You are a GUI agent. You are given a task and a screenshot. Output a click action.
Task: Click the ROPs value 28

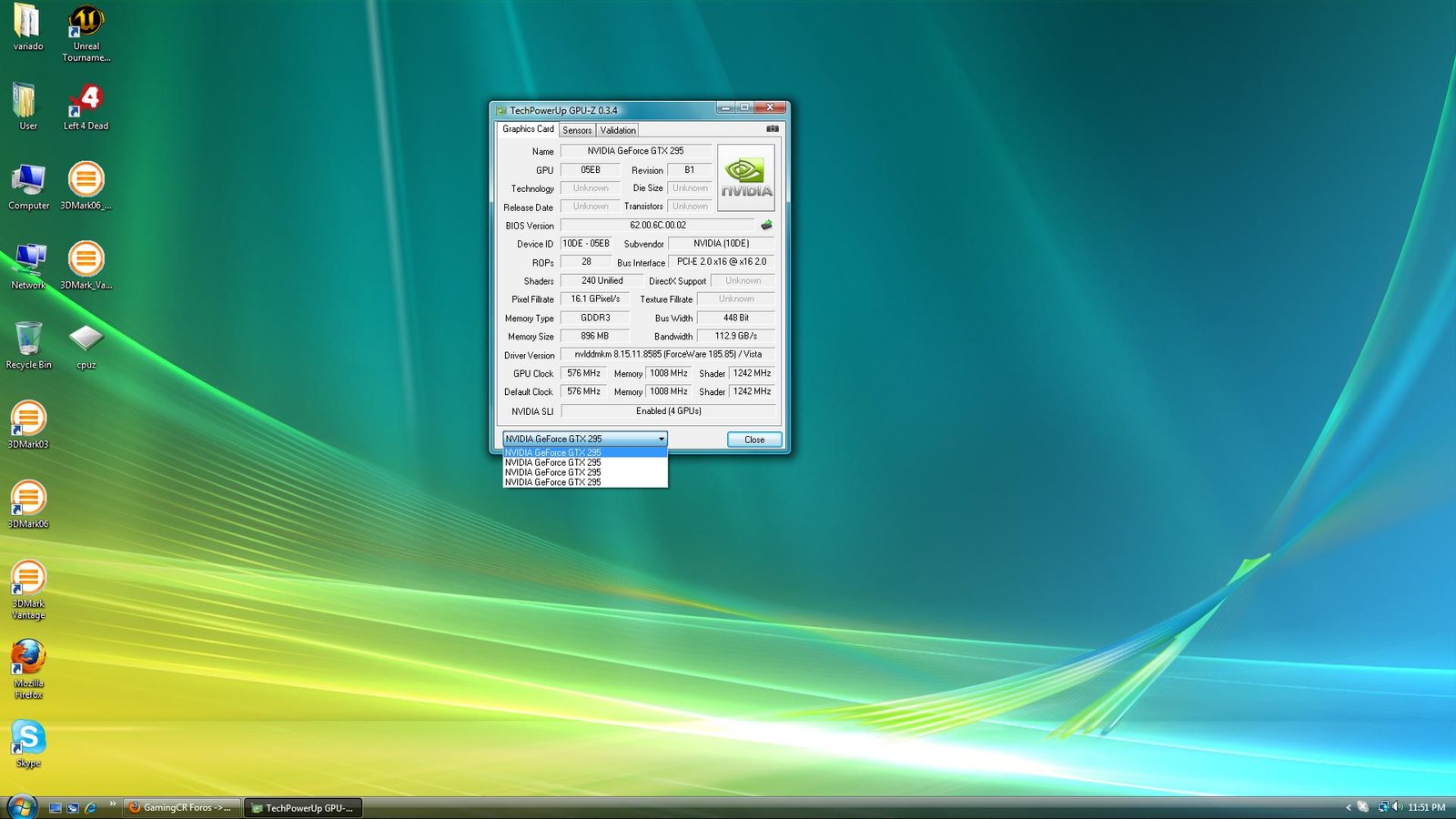point(586,262)
